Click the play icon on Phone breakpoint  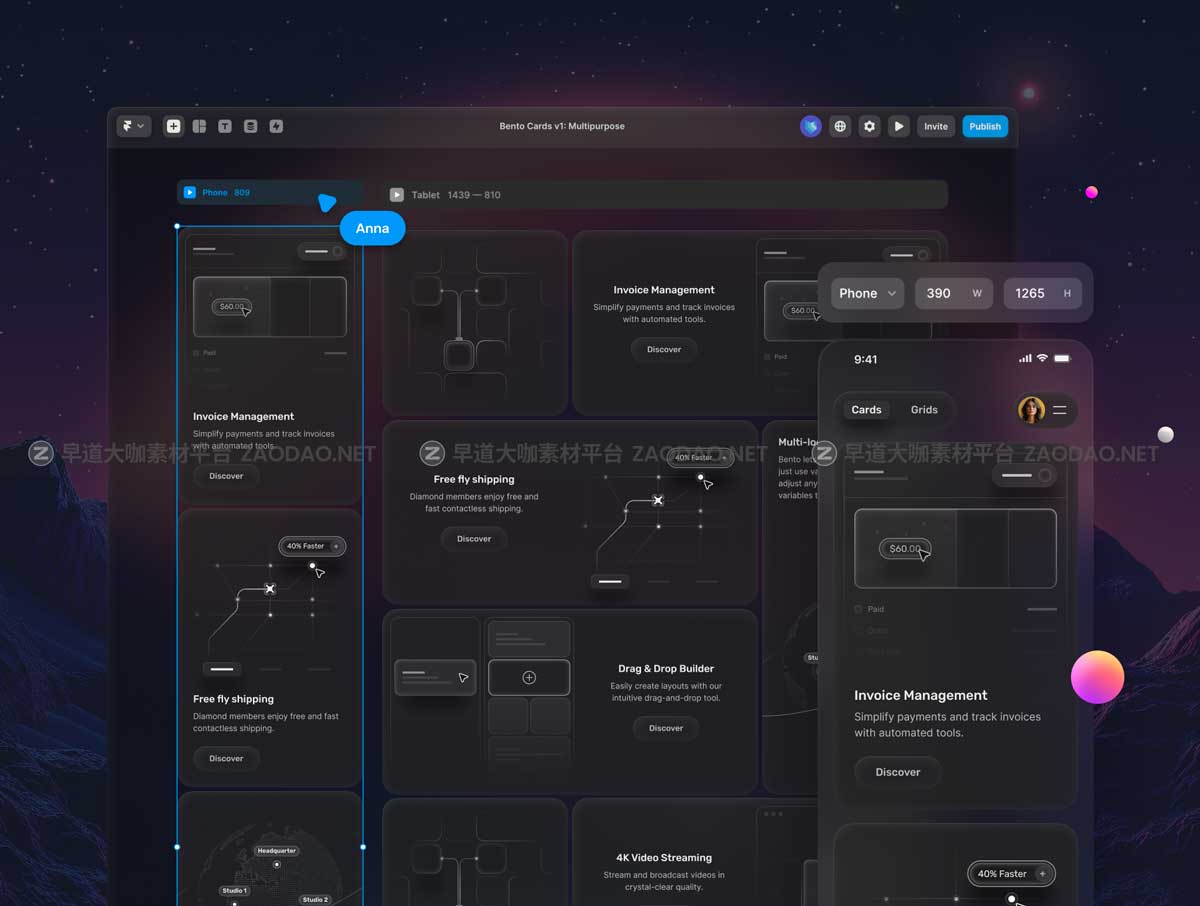coord(189,192)
